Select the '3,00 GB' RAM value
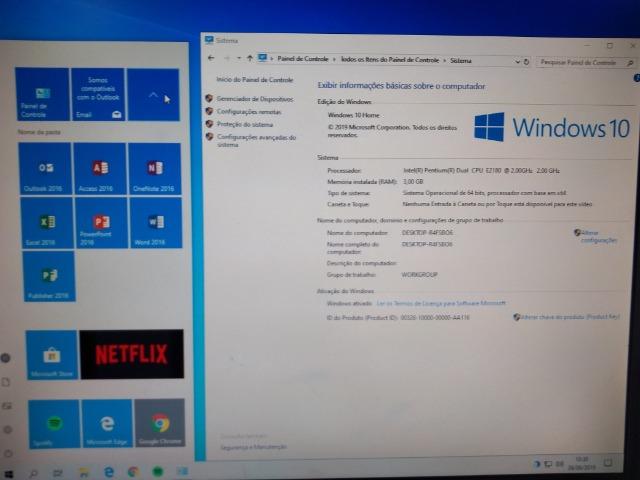 point(413,181)
